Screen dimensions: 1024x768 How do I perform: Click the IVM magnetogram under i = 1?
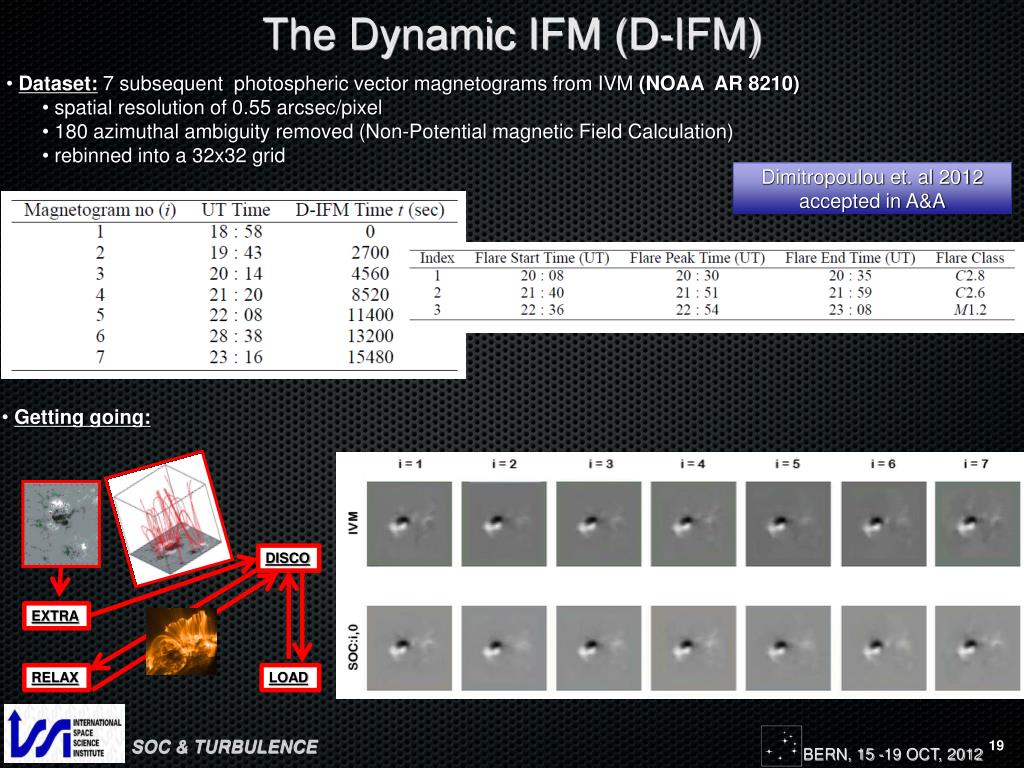[x=409, y=524]
